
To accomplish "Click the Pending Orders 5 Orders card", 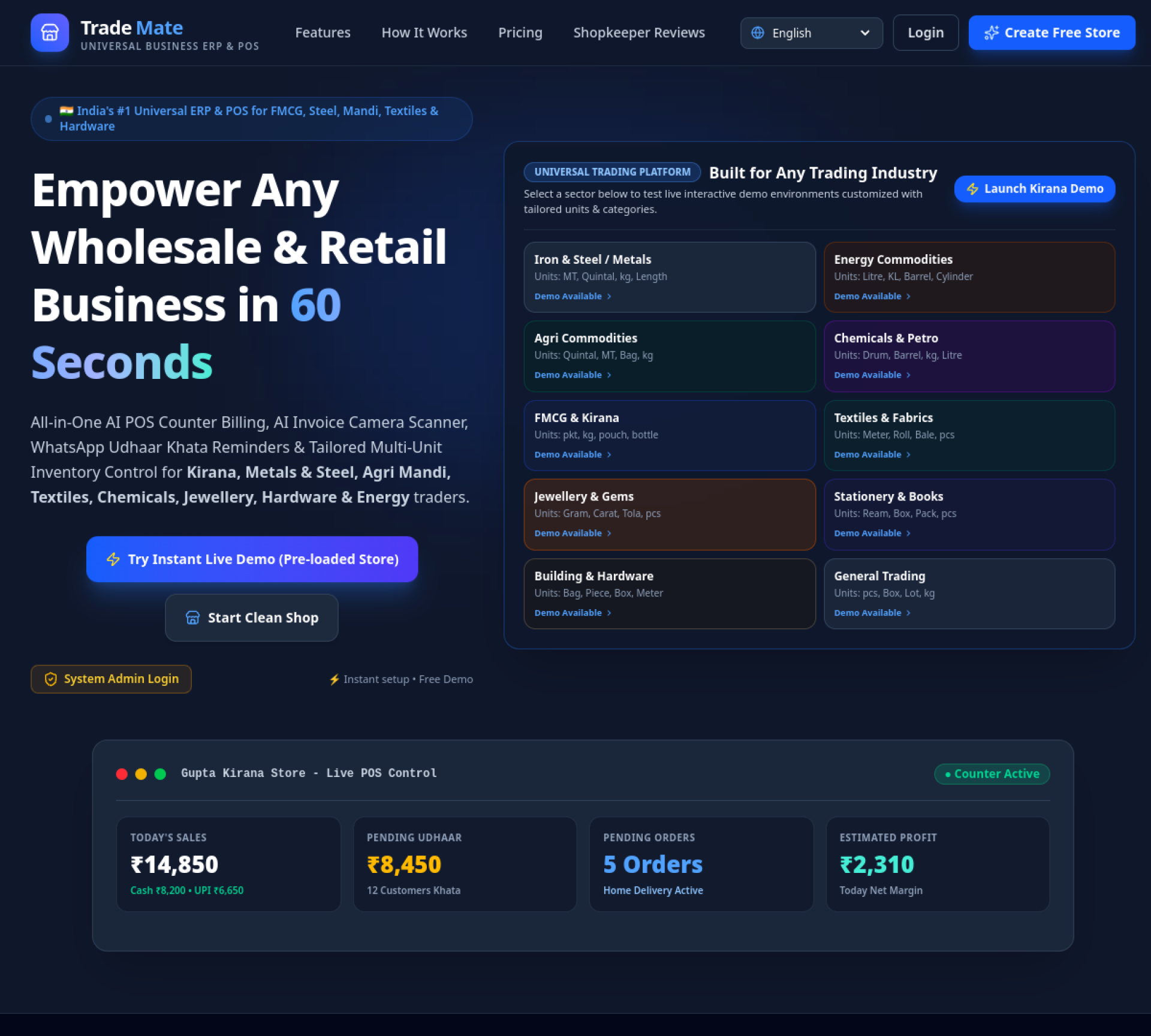I will [701, 864].
